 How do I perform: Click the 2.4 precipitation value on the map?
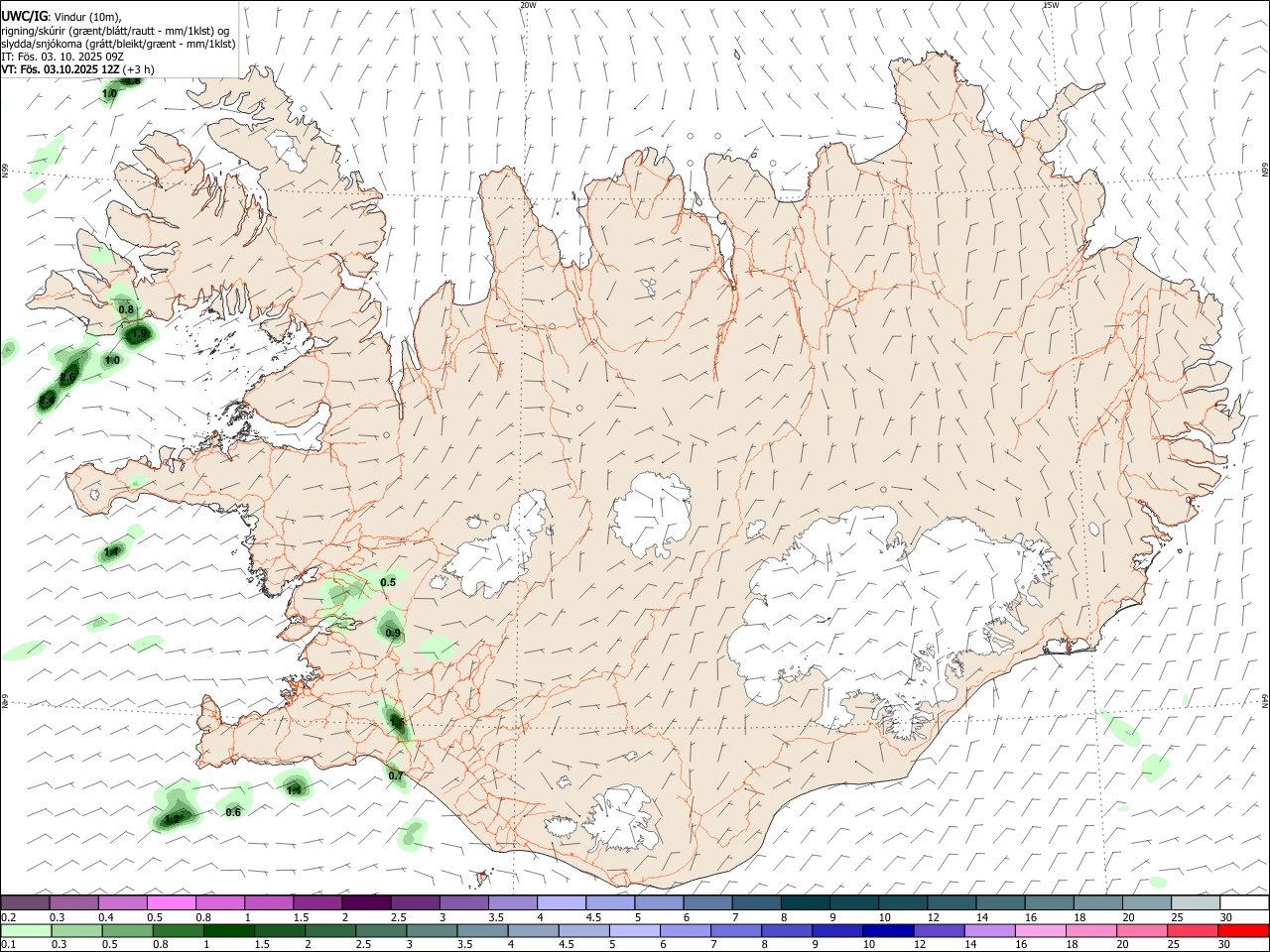[47, 401]
